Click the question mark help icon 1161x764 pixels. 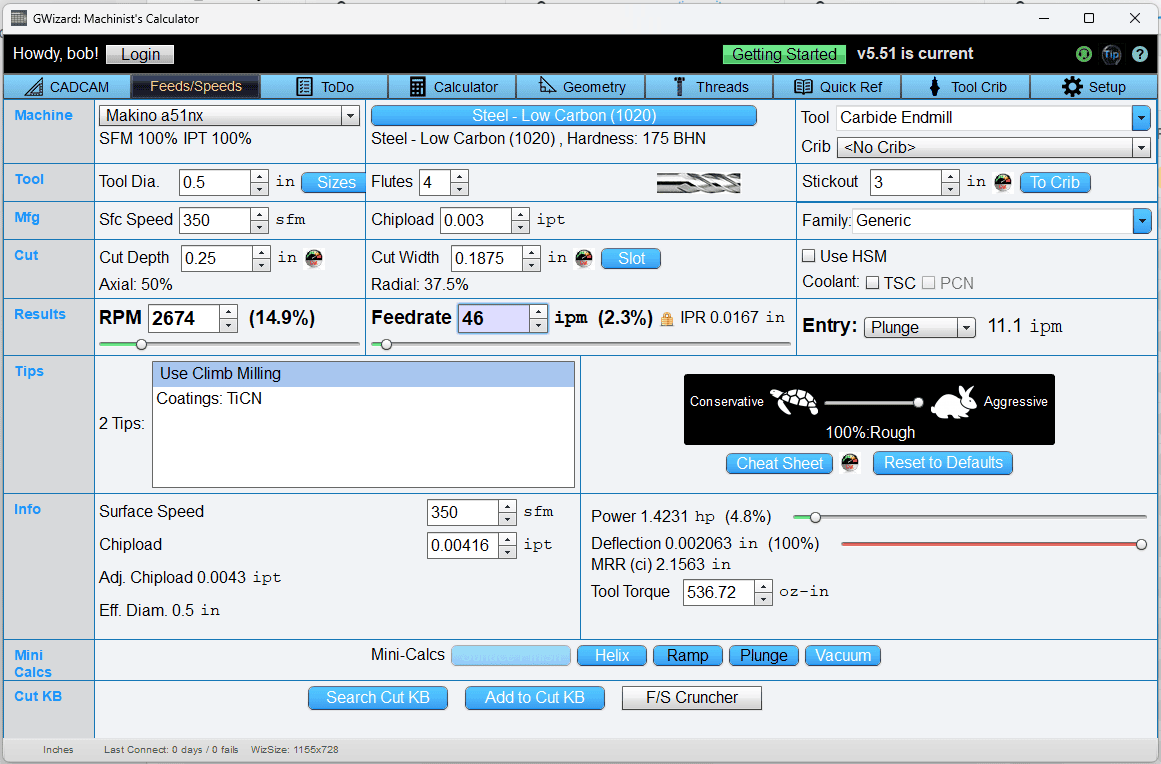(1139, 54)
